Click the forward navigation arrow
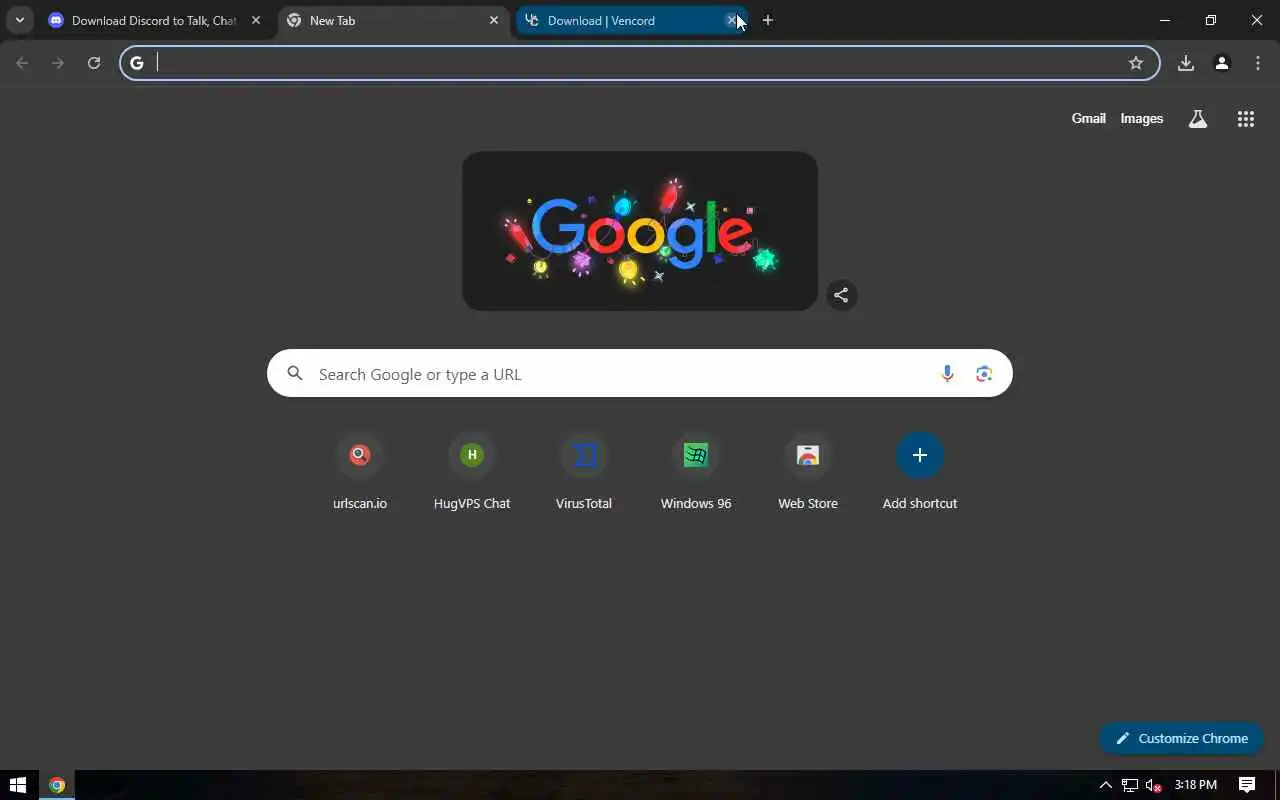 click(x=58, y=63)
